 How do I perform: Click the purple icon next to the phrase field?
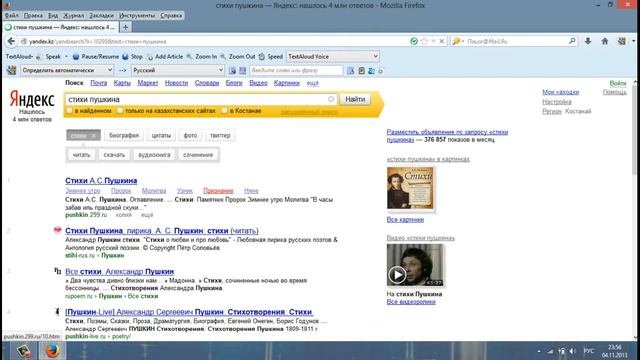click(x=242, y=71)
